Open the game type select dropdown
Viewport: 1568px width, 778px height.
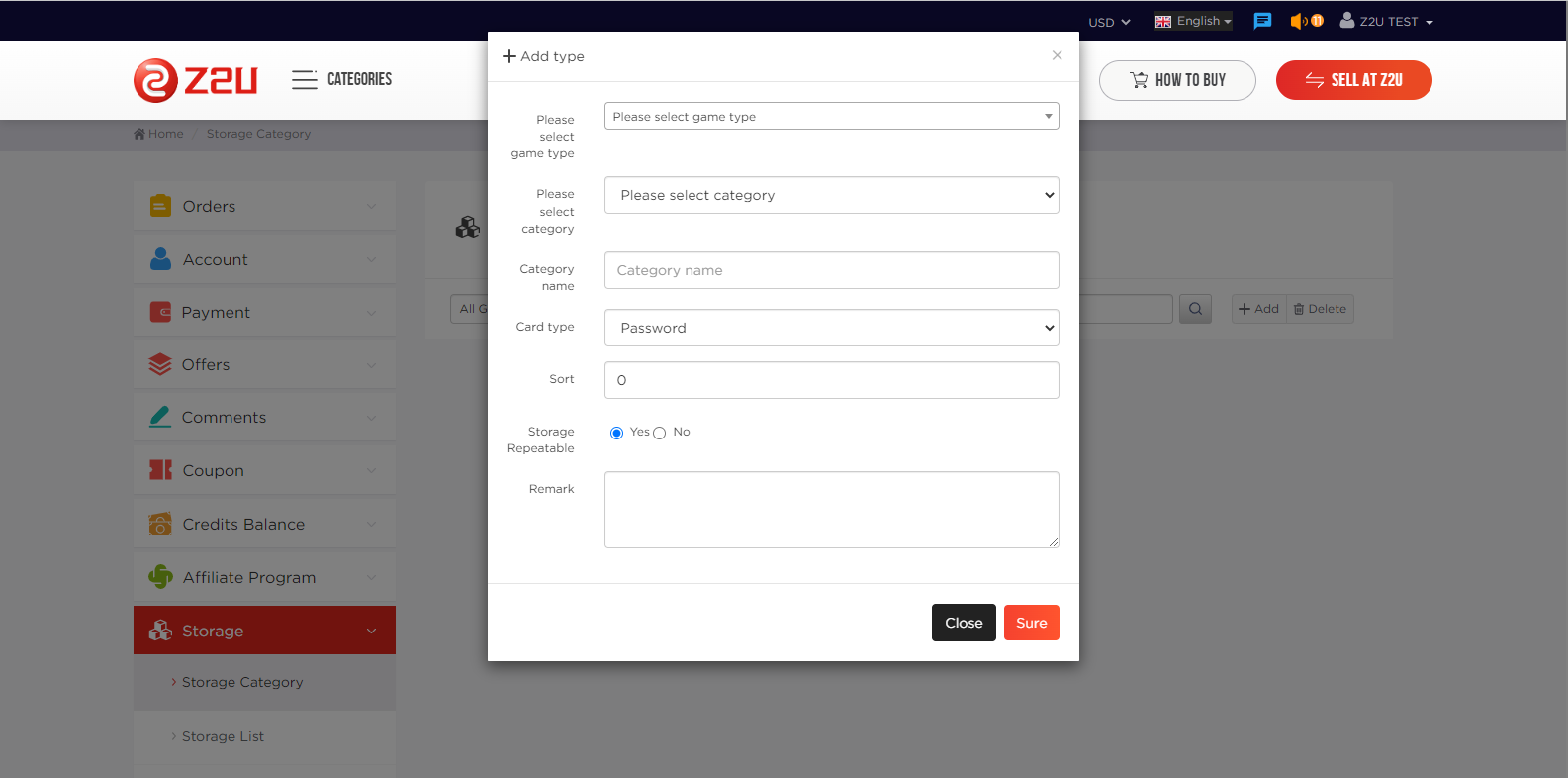click(831, 117)
